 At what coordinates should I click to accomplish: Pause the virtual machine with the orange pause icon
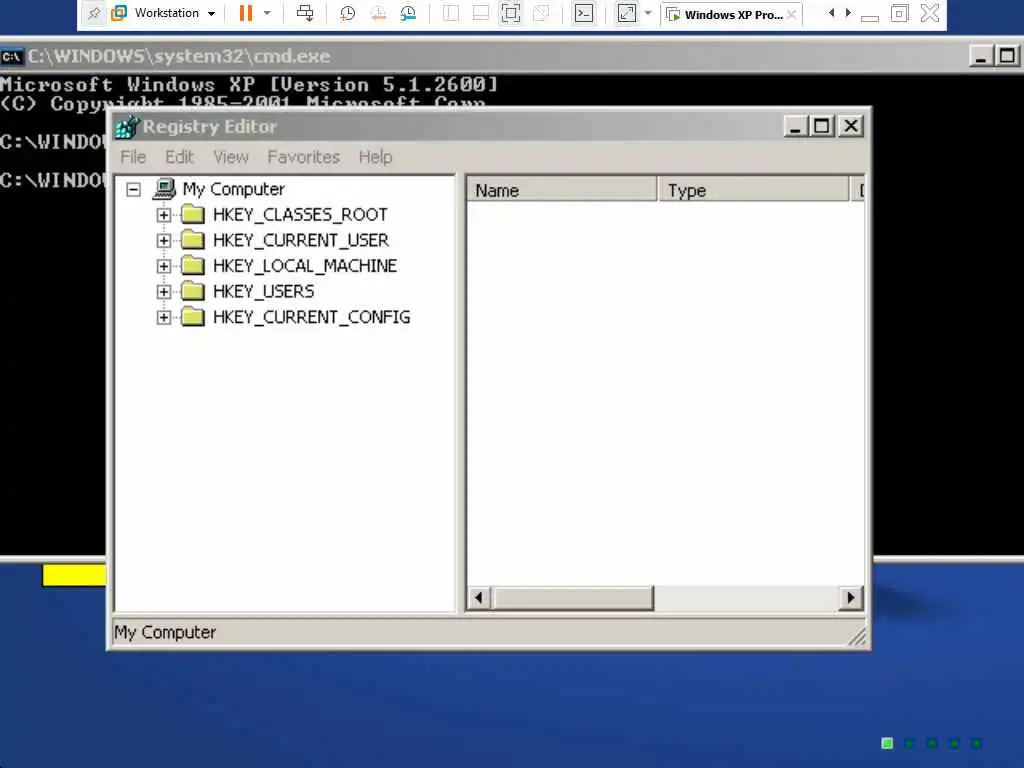click(246, 13)
